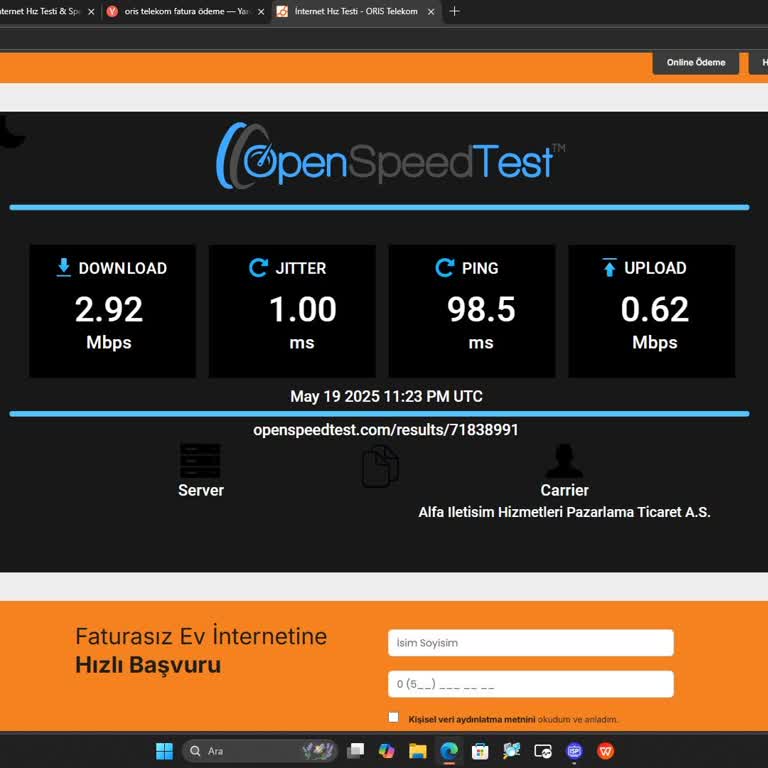Focus the İsim Soyisim input field
The height and width of the screenshot is (768, 768).
(x=530, y=643)
